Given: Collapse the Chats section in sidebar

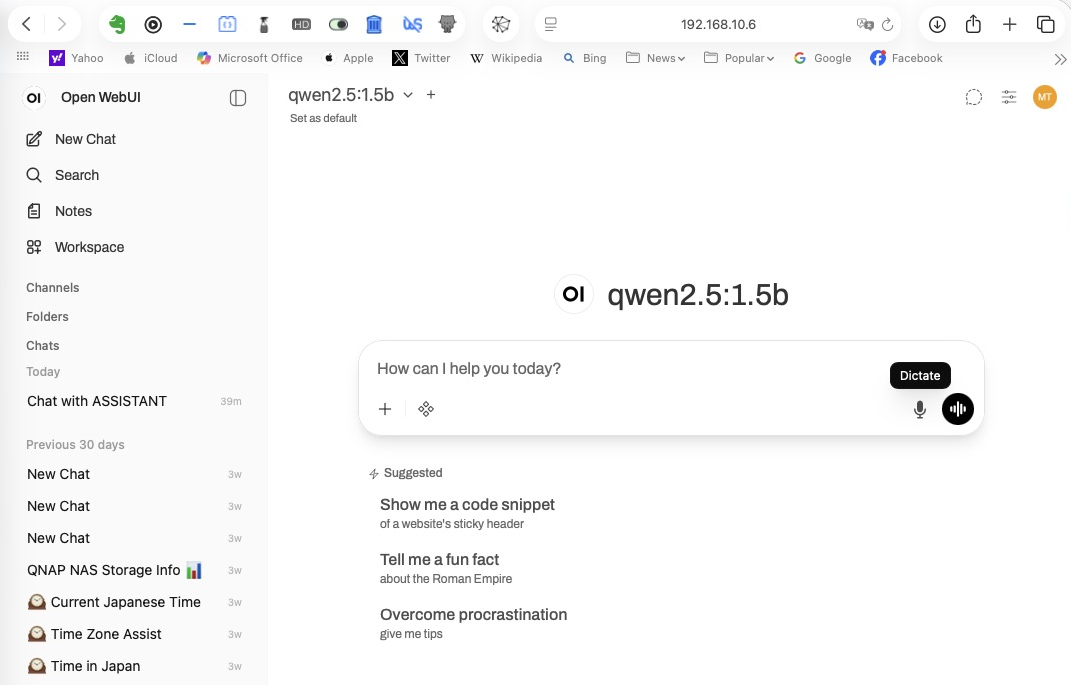Looking at the screenshot, I should click(x=43, y=345).
